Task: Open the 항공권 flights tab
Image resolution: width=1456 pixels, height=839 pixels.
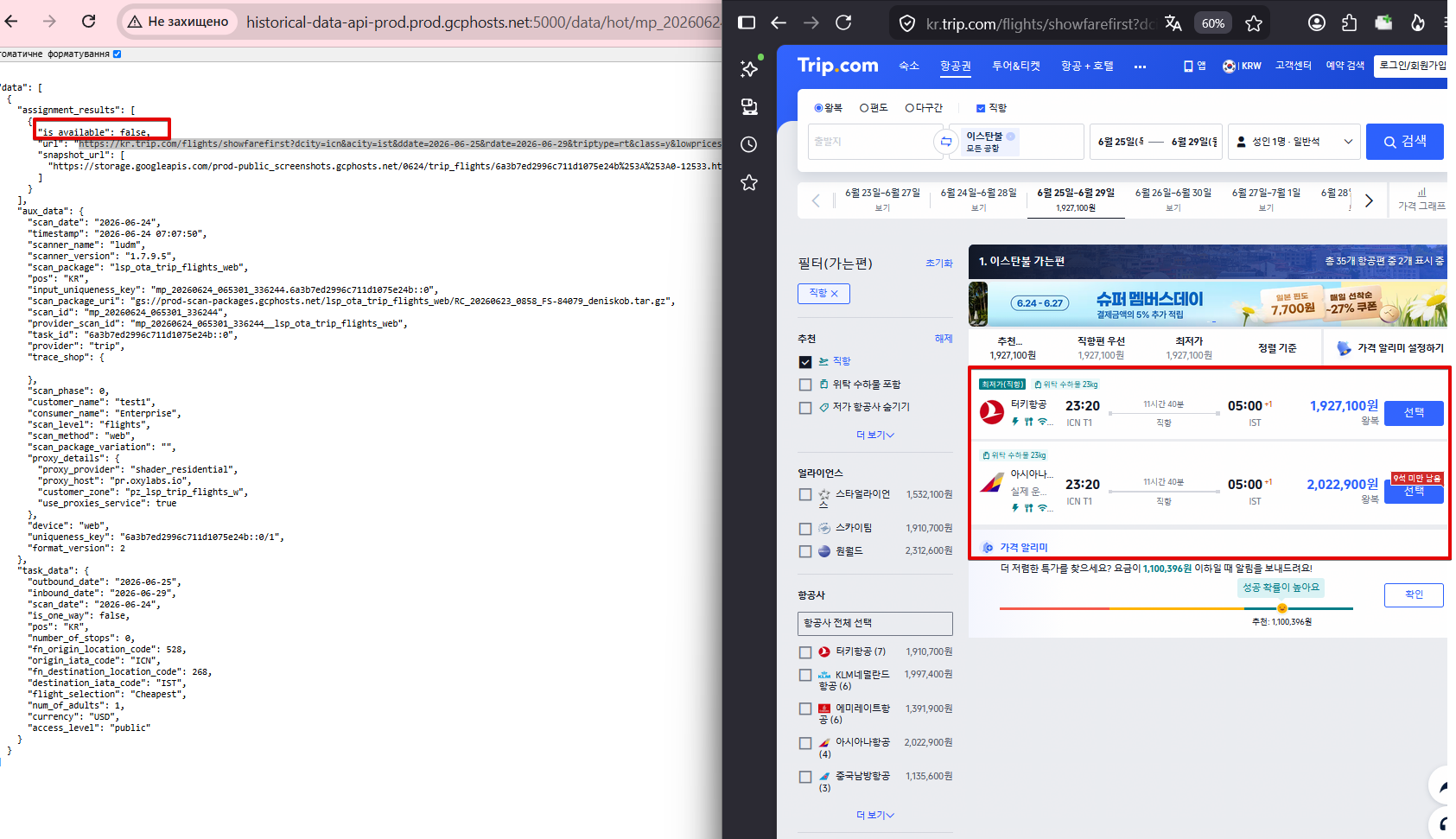Action: pyautogui.click(x=956, y=66)
